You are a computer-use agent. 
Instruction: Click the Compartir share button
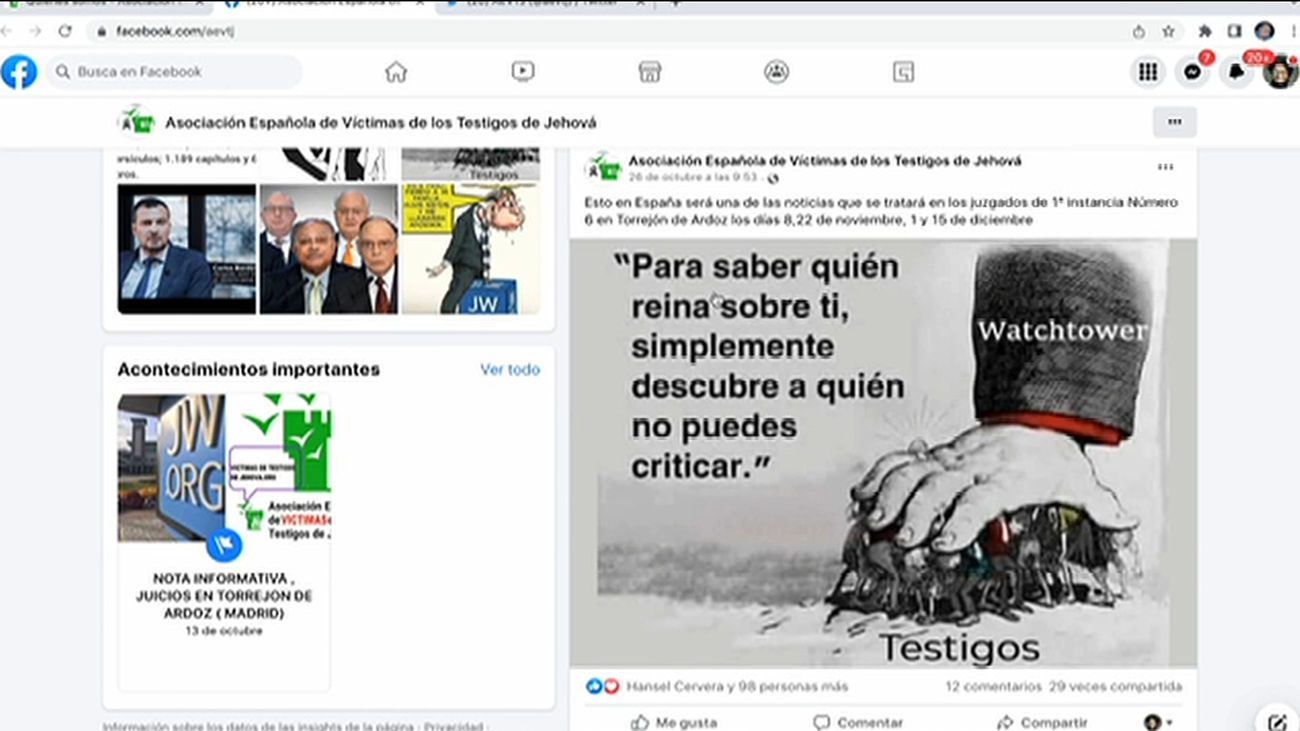[1042, 722]
